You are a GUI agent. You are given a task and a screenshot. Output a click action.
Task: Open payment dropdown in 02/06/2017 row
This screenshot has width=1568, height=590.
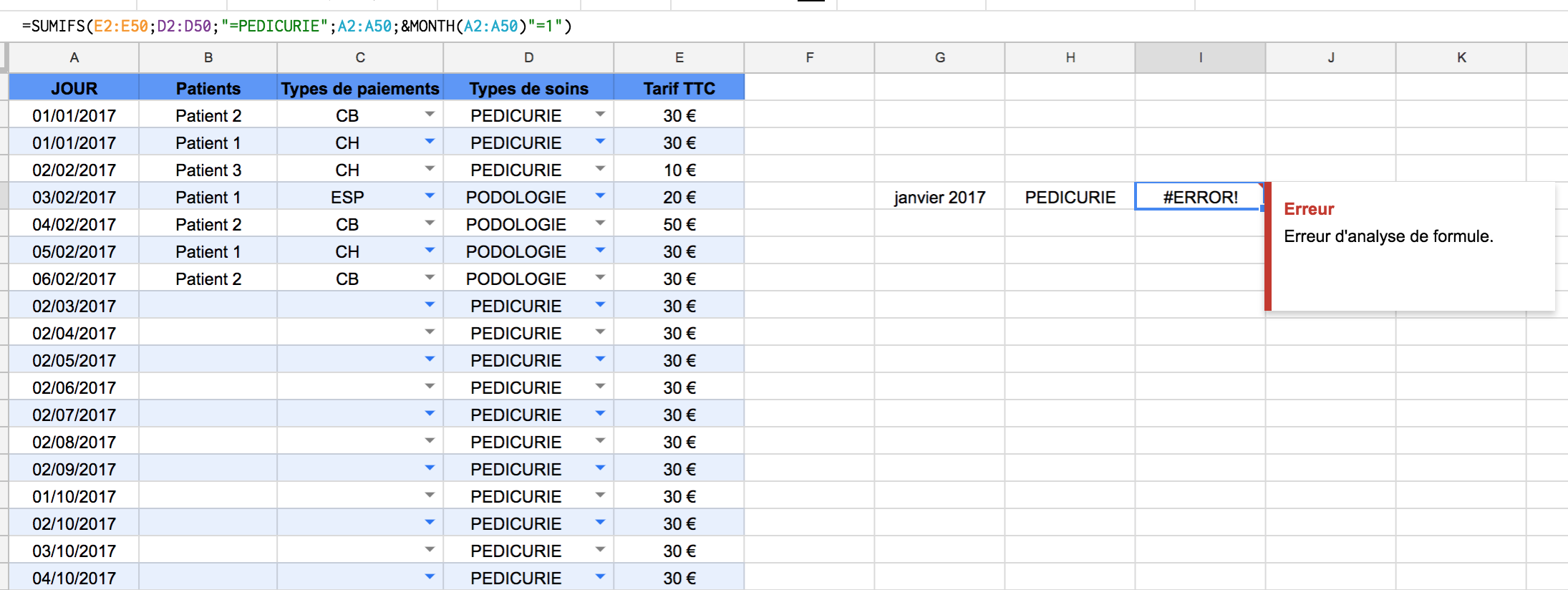coord(430,387)
